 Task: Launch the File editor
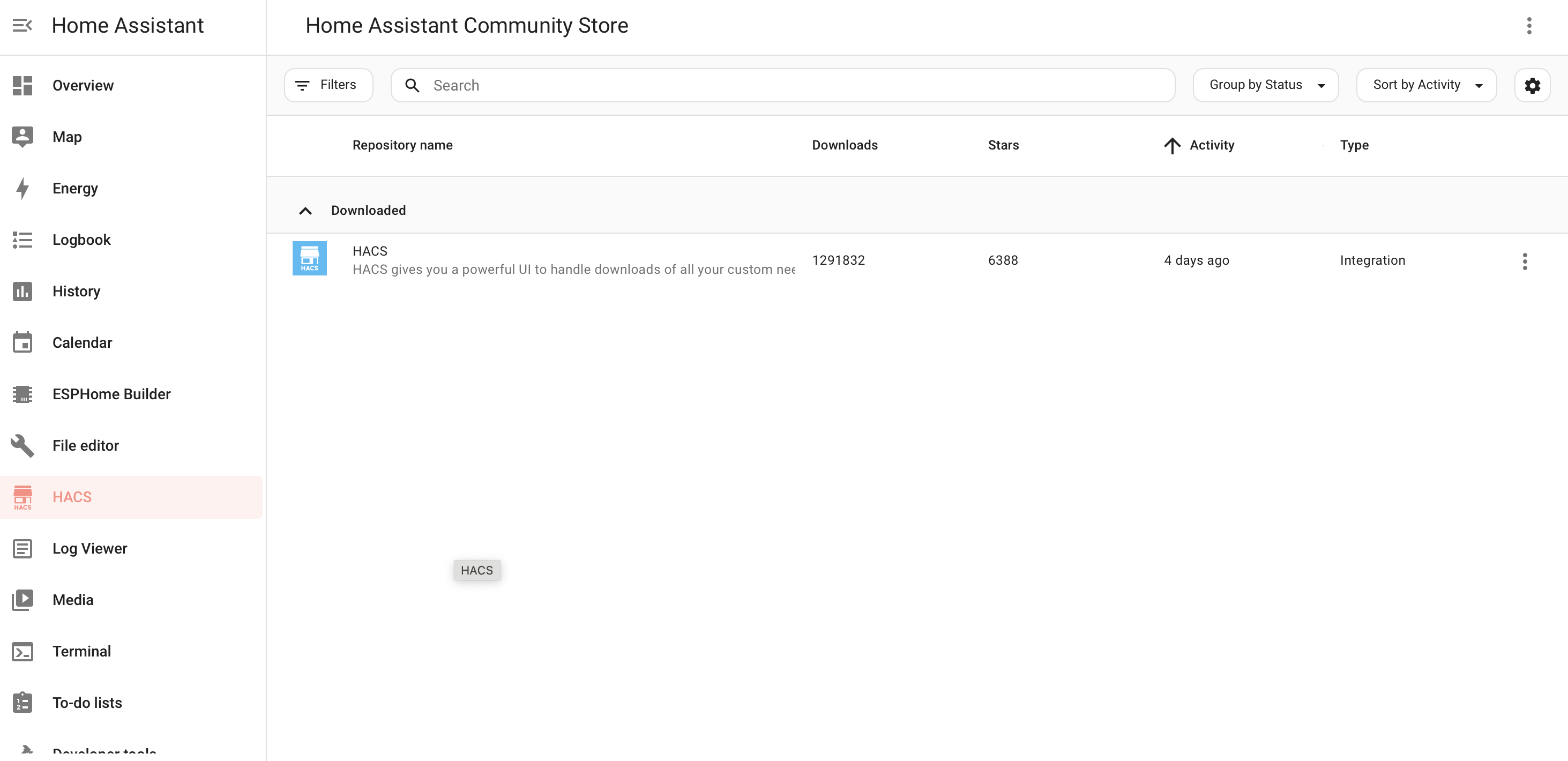click(86, 445)
